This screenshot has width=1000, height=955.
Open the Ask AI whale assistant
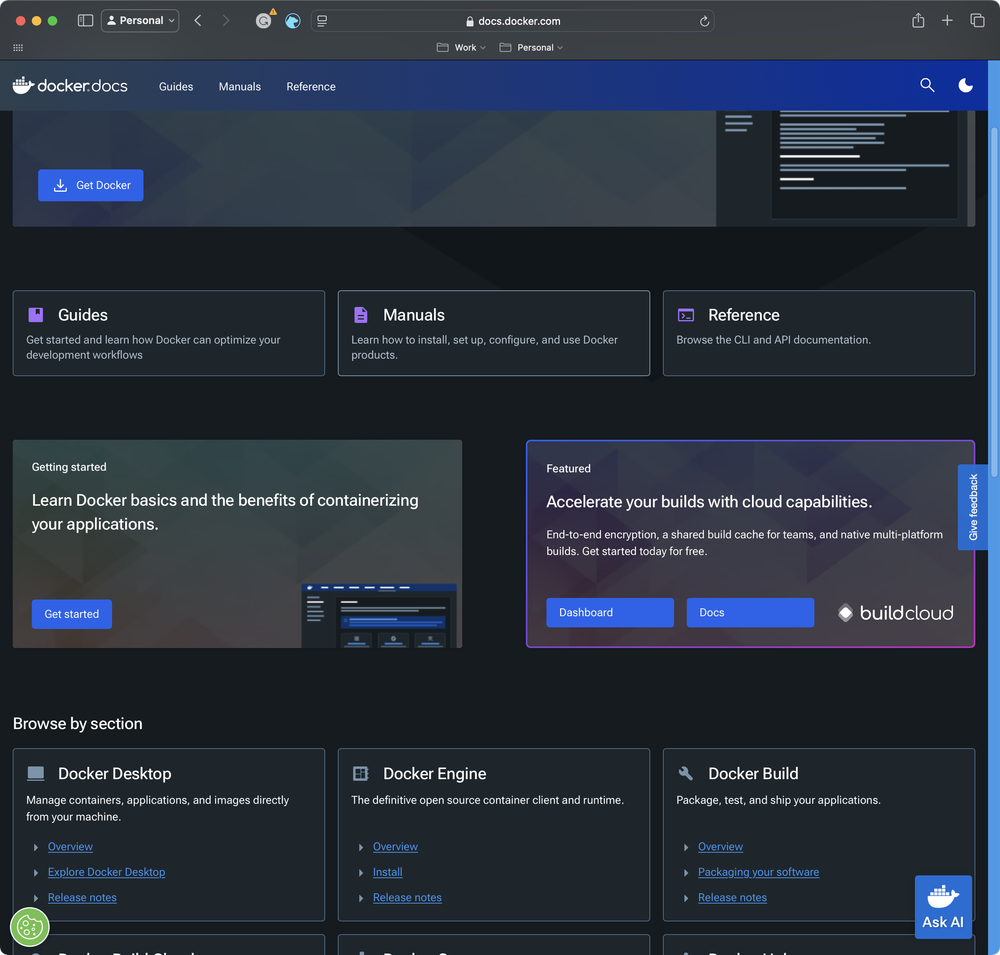pyautogui.click(x=943, y=907)
